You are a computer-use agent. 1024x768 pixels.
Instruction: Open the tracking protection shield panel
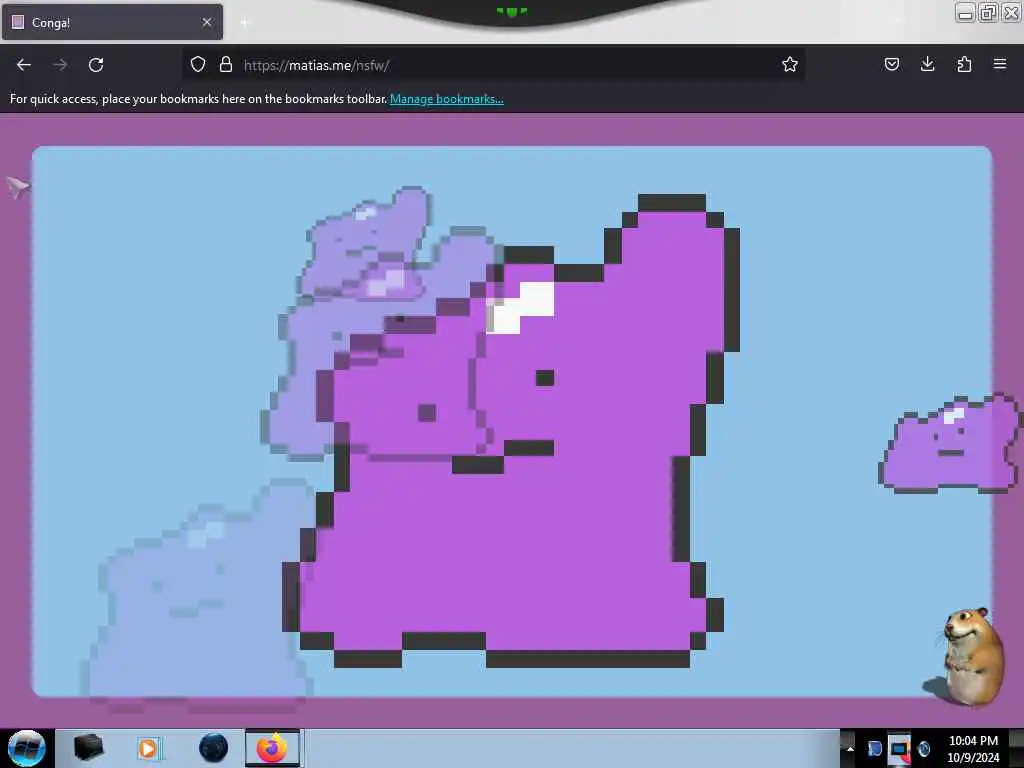tap(198, 65)
